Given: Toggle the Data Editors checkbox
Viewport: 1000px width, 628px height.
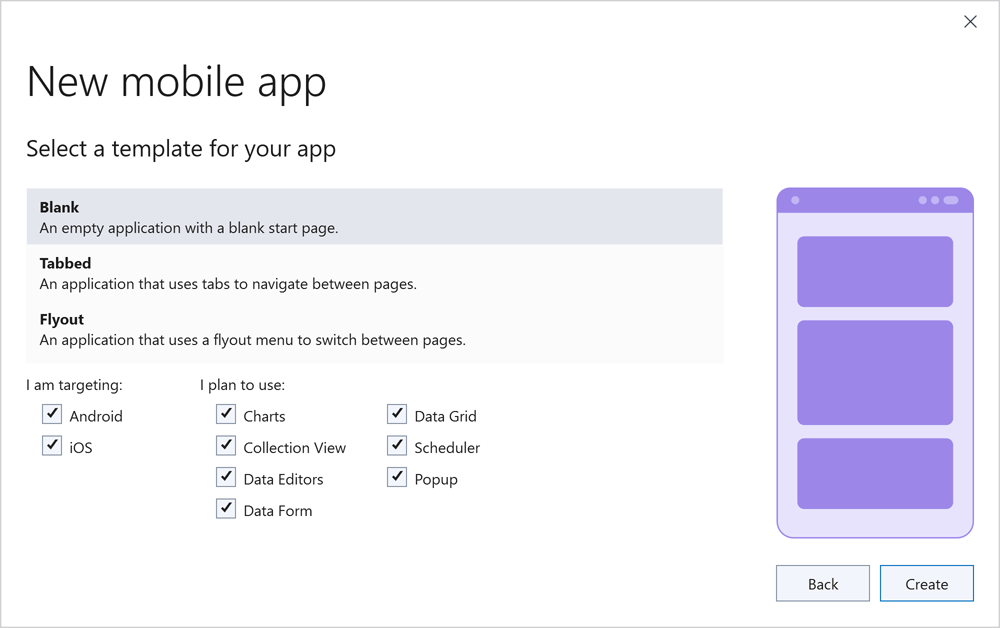Looking at the screenshot, I should pos(226,477).
